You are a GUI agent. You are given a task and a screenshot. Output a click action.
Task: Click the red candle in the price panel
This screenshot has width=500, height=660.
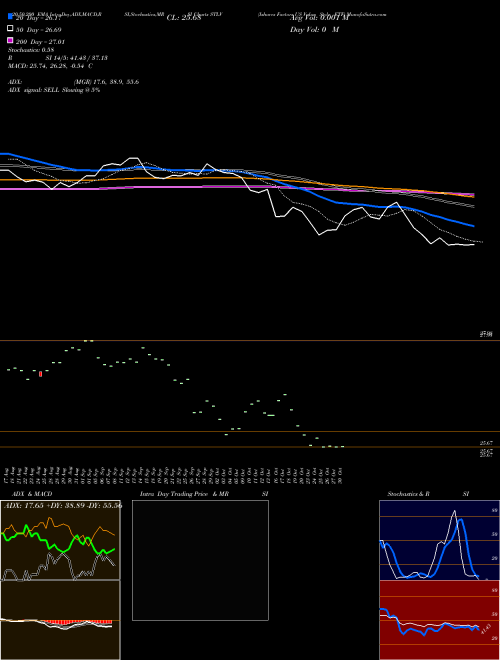41,374
